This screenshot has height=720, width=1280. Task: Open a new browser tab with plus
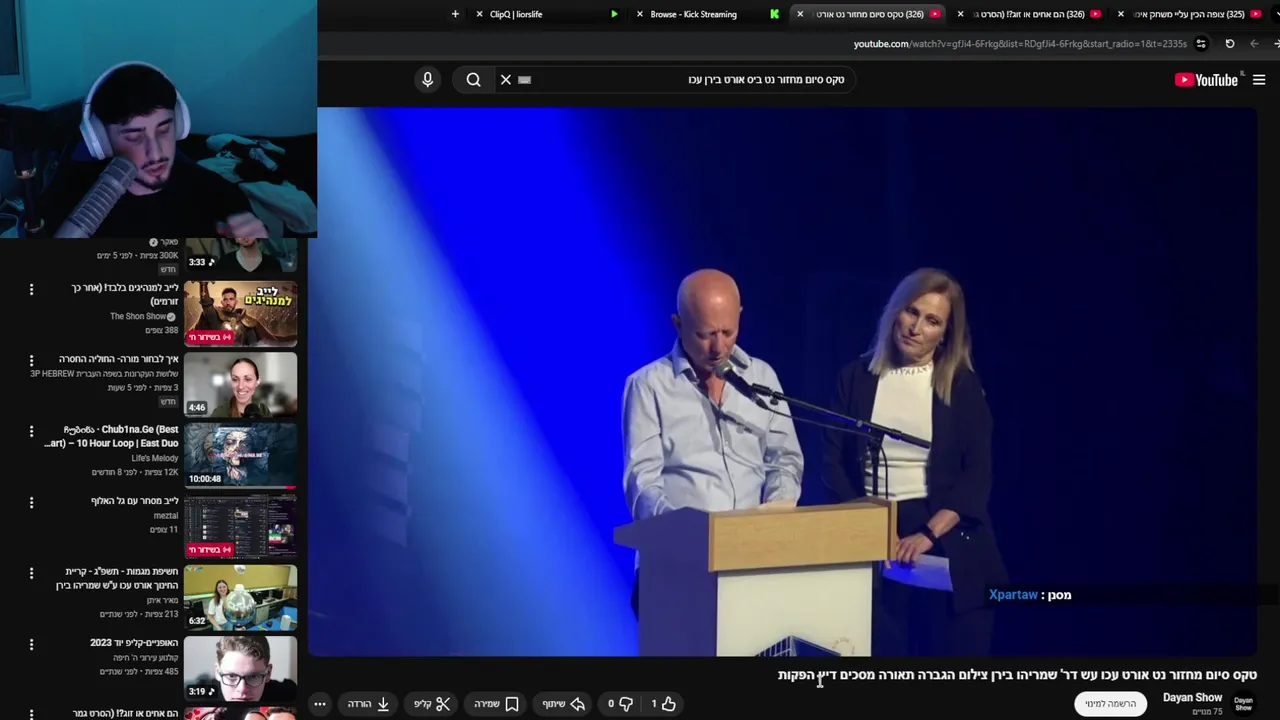pyautogui.click(x=455, y=14)
